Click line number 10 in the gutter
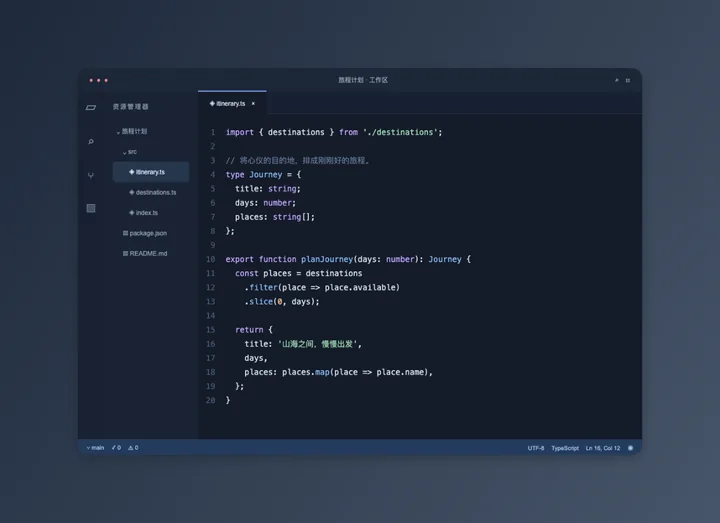The image size is (720, 523). pos(210,259)
